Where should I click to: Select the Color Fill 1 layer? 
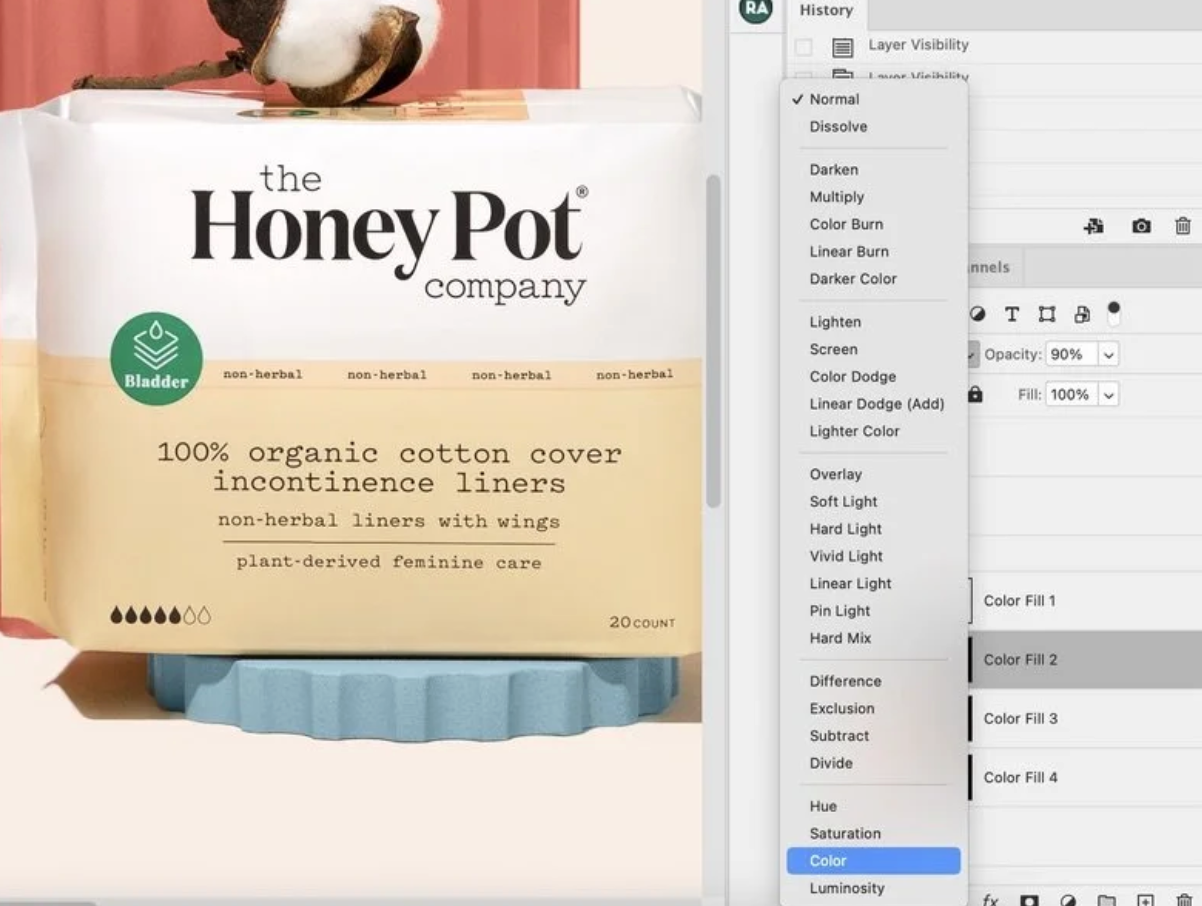click(1084, 601)
